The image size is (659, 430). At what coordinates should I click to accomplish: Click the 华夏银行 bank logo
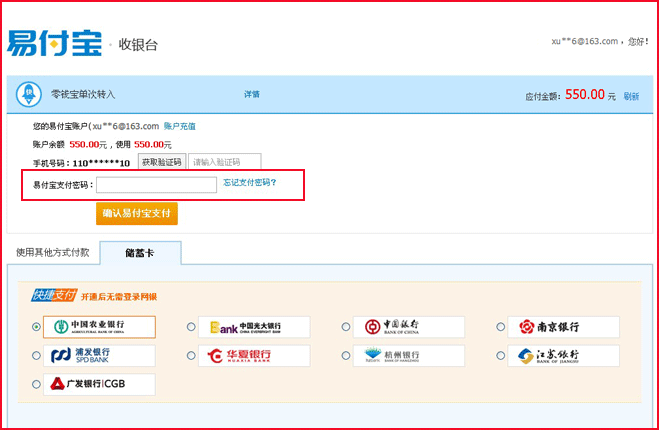tap(254, 356)
